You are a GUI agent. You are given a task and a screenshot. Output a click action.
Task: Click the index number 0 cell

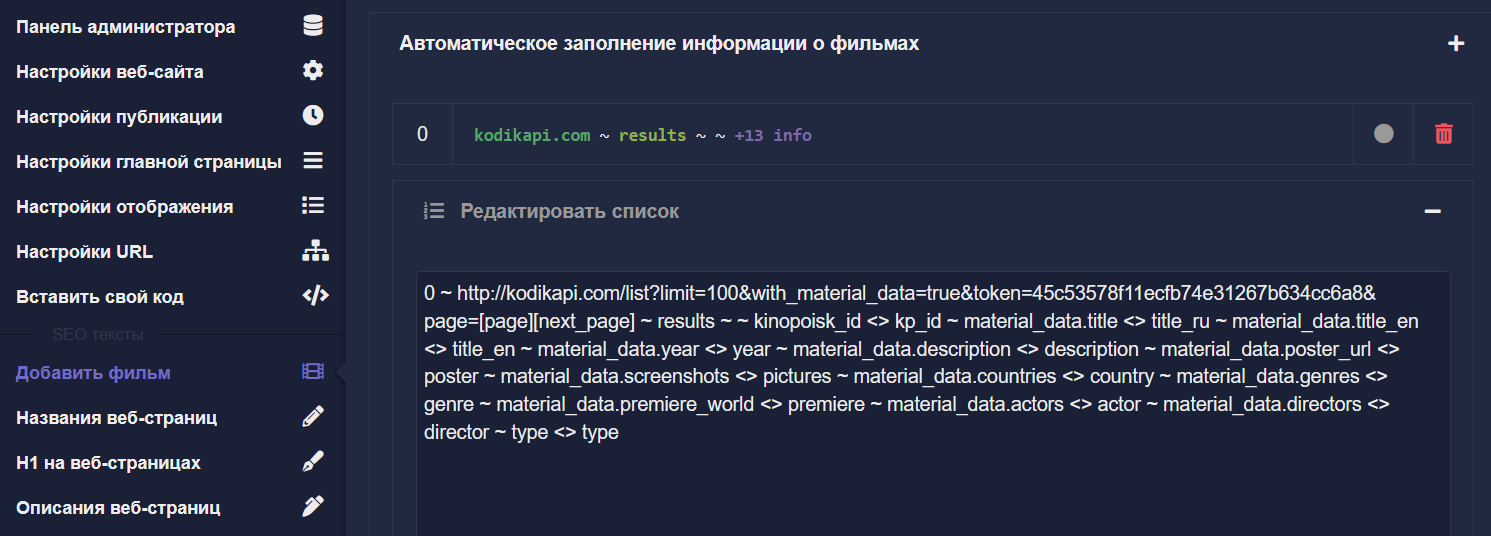422,134
